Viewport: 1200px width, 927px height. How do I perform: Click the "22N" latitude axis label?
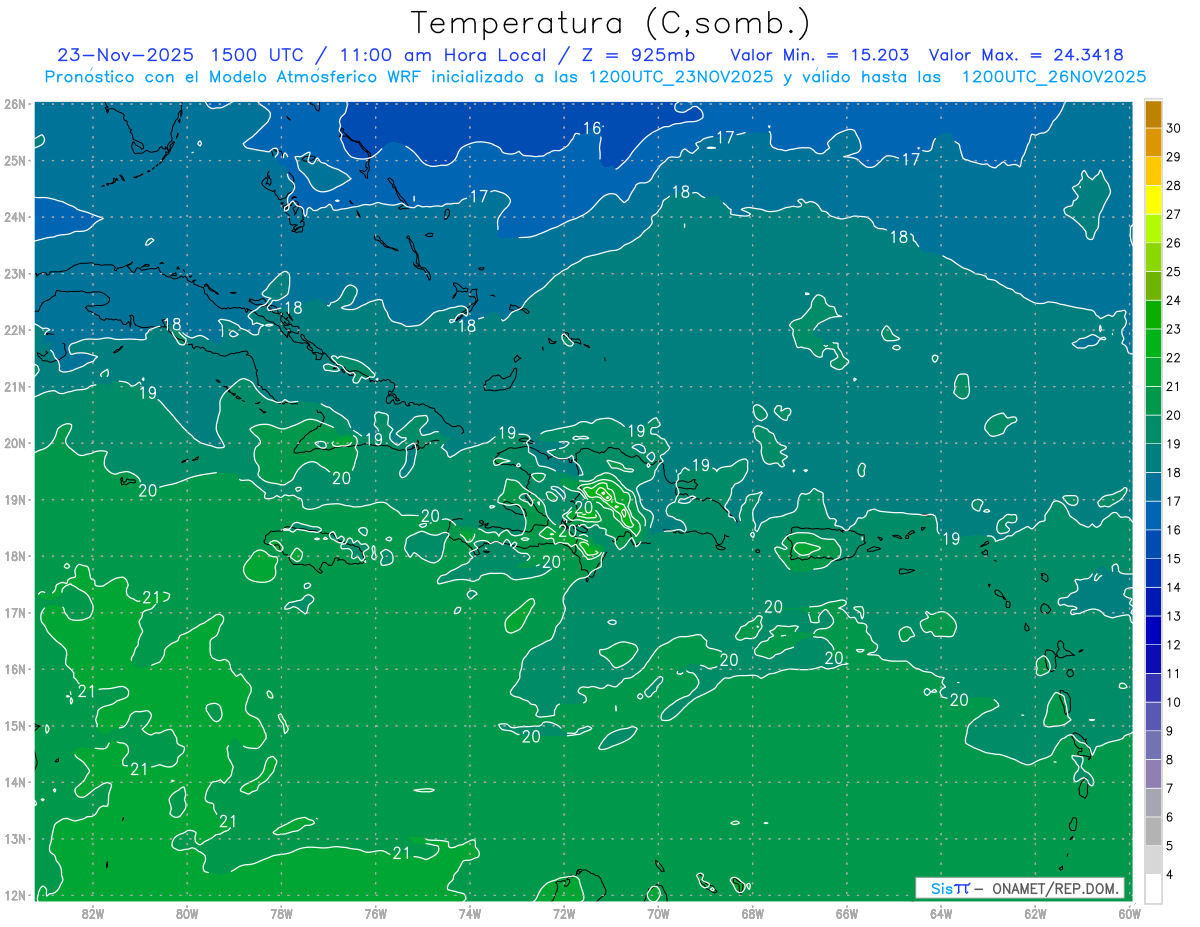[15, 330]
